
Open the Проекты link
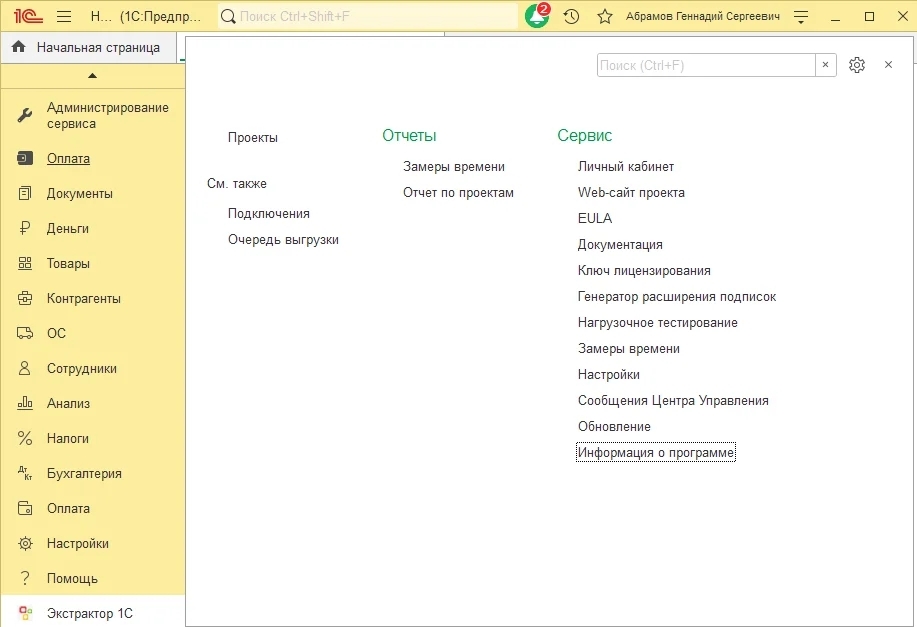click(252, 138)
